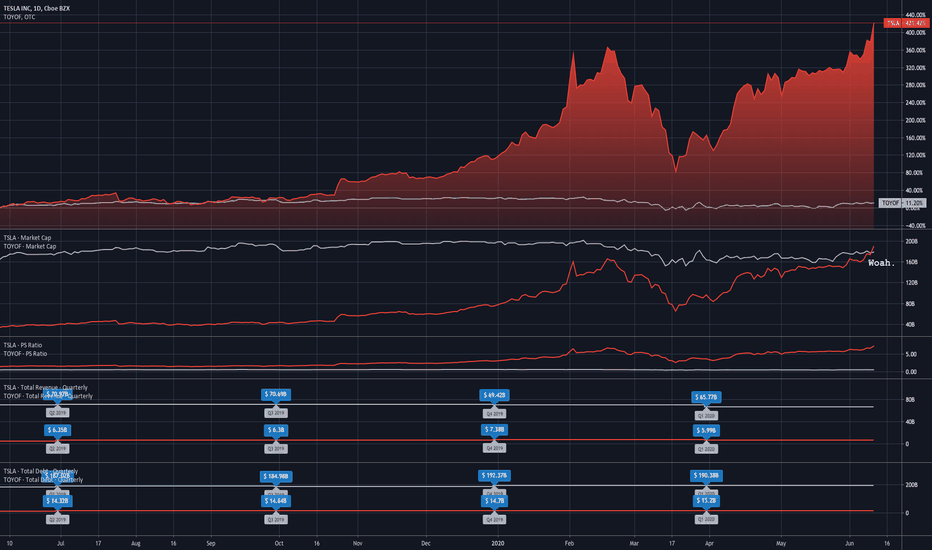Click the $14.32B total debt marker
Viewport: 932px width, 550px height.
click(x=58, y=501)
